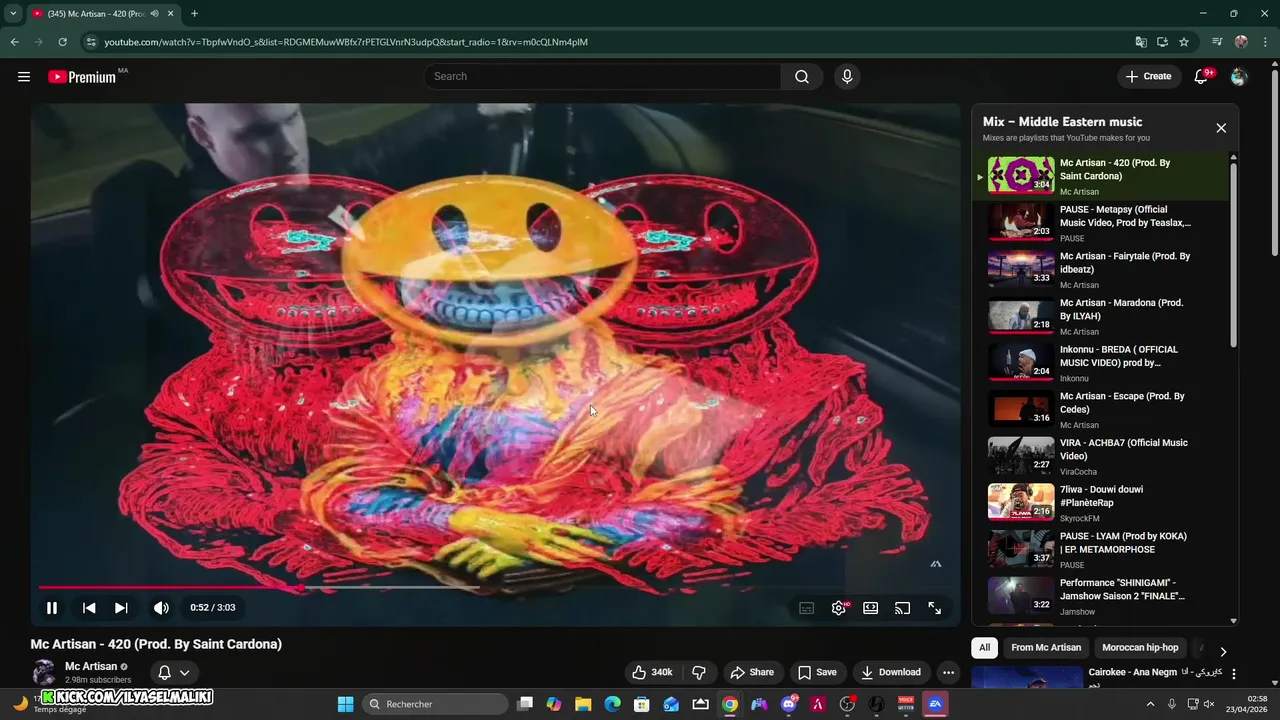Open the translate page icon in address bar
The image size is (1280, 720).
click(1141, 42)
